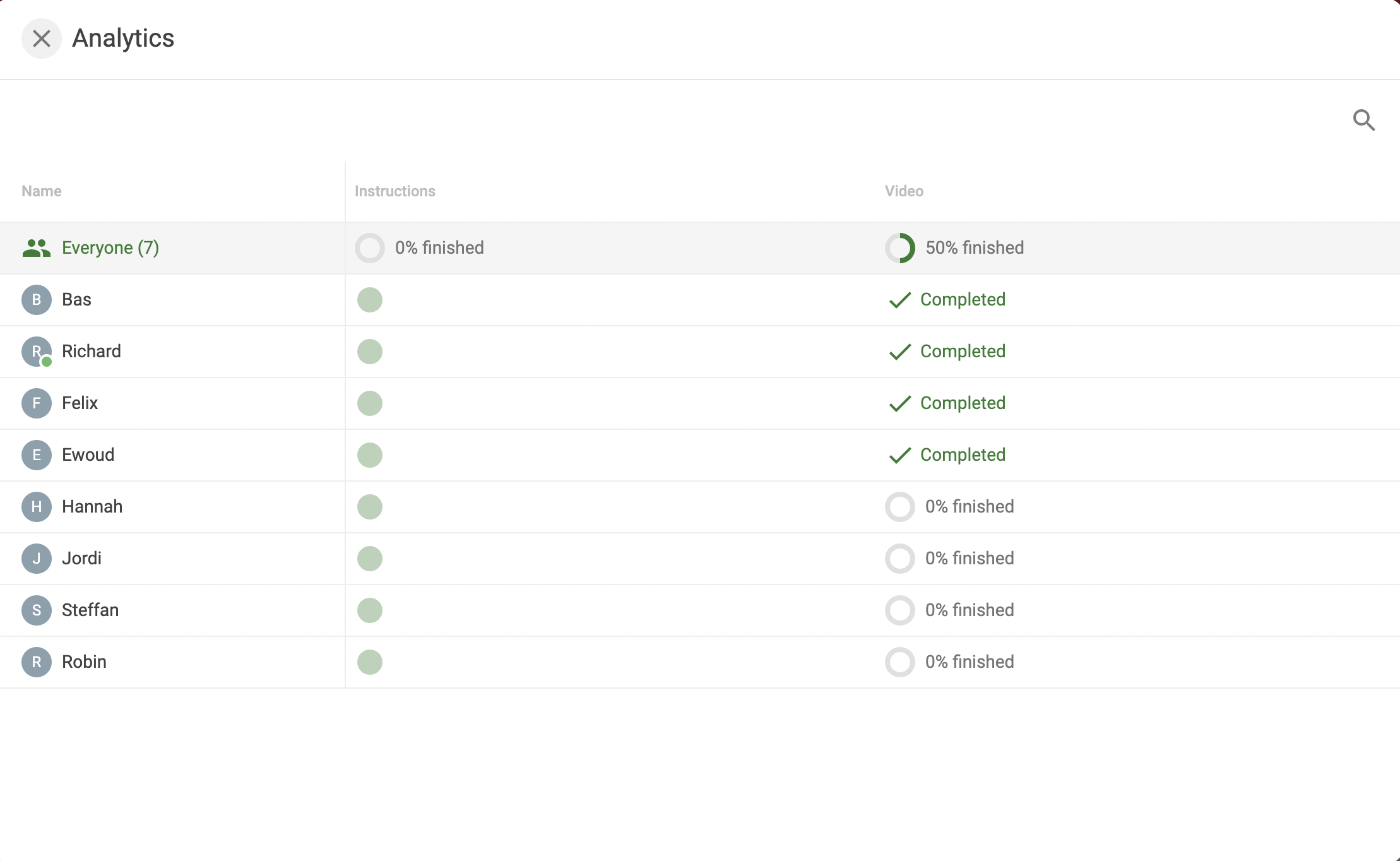Click Felix's Video checkmark icon
This screenshot has height=861, width=1400.
click(900, 403)
